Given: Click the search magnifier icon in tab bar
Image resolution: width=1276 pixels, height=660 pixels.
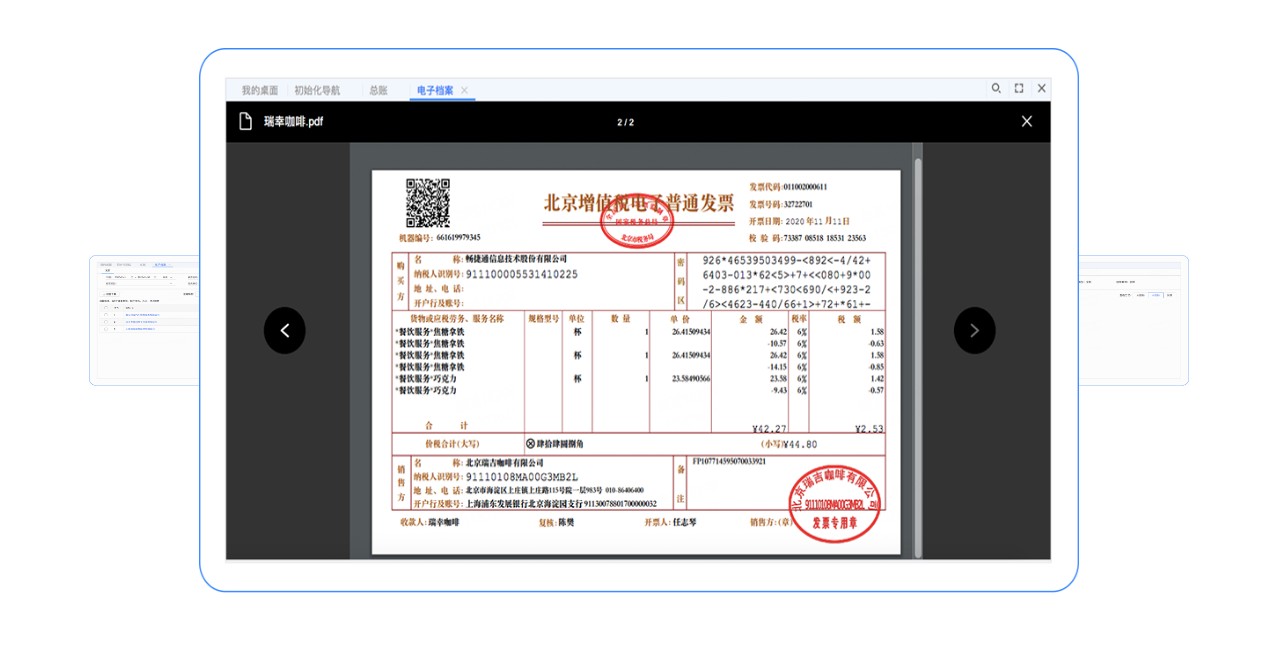Looking at the screenshot, I should click(x=996, y=89).
